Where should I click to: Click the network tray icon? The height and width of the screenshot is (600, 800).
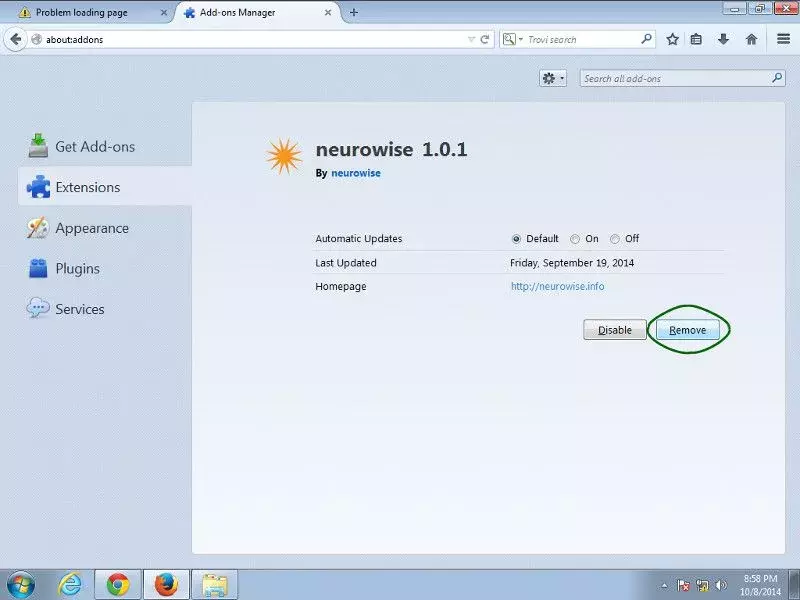click(x=703, y=586)
